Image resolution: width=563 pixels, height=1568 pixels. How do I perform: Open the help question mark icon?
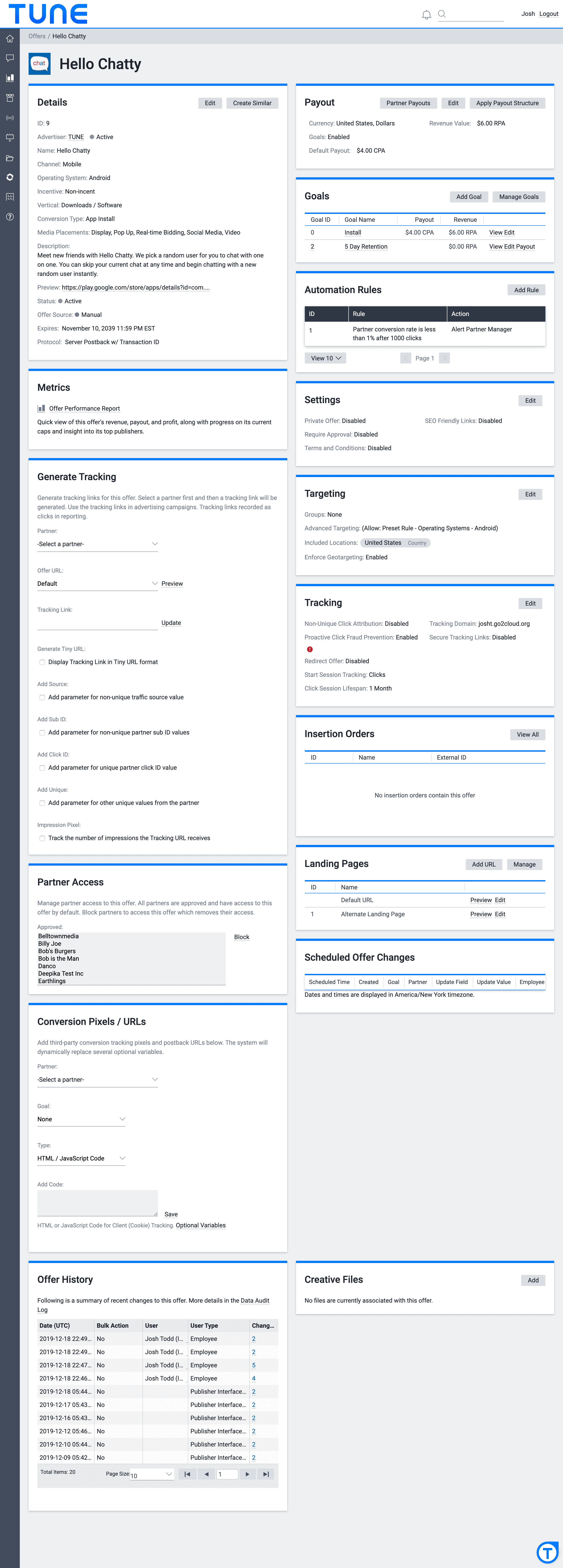(x=10, y=217)
